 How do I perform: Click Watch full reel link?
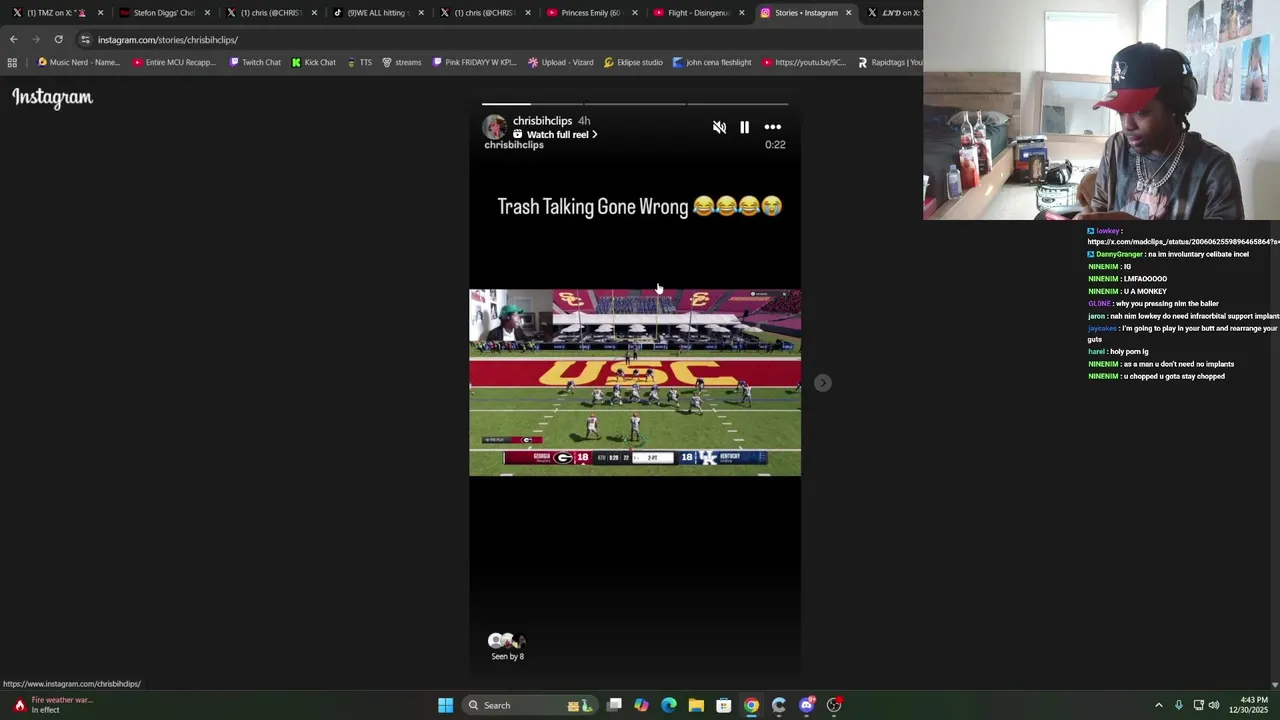[x=556, y=134]
